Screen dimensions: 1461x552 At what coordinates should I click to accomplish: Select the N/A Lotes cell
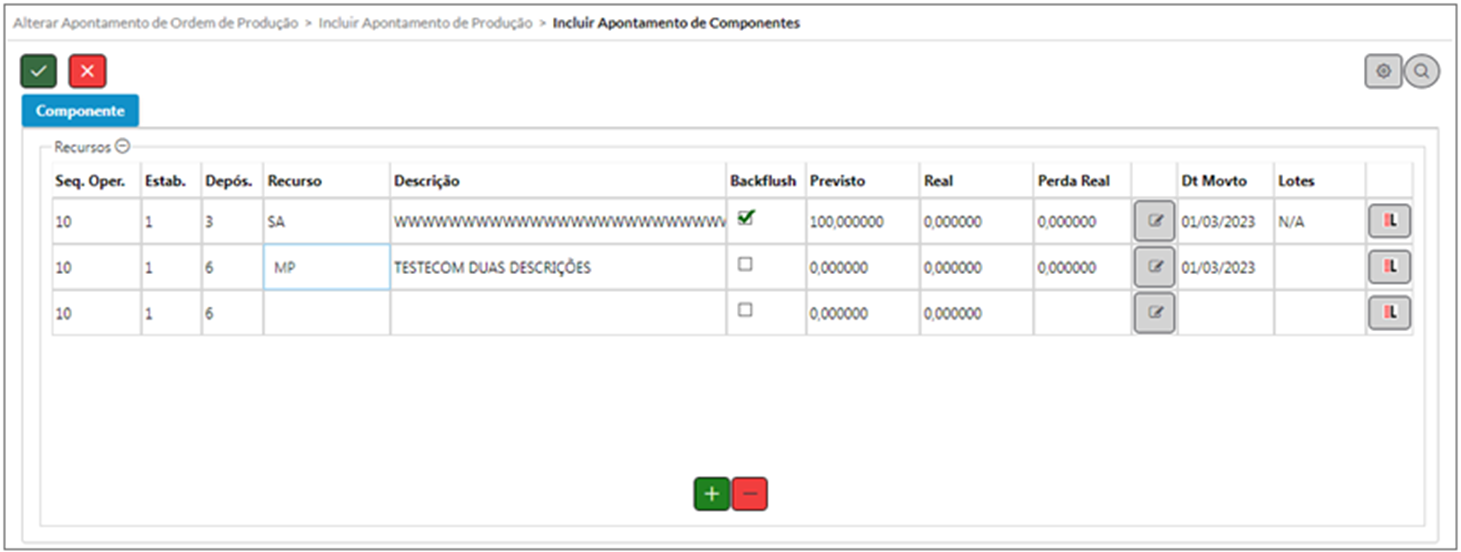tap(1319, 221)
